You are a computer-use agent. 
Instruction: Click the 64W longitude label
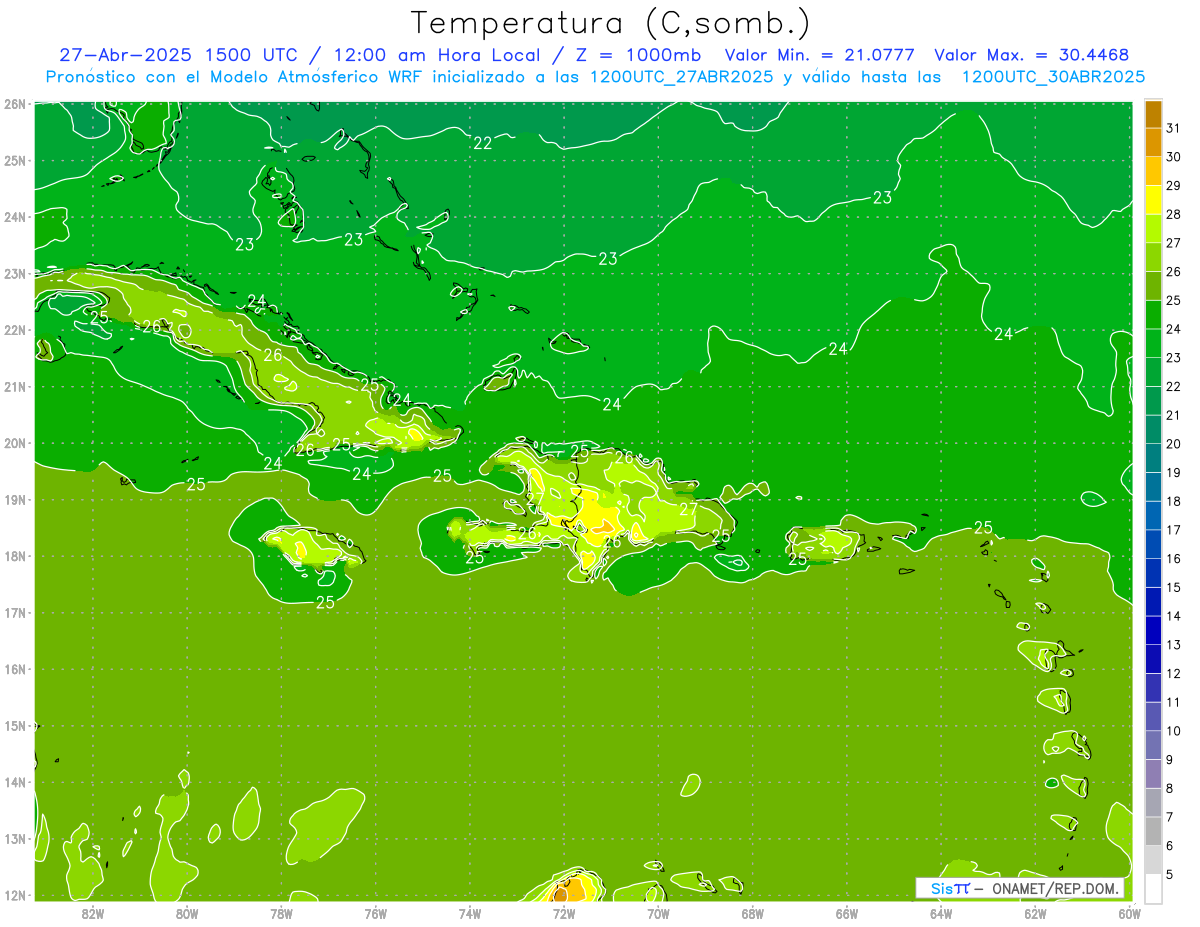click(x=941, y=913)
